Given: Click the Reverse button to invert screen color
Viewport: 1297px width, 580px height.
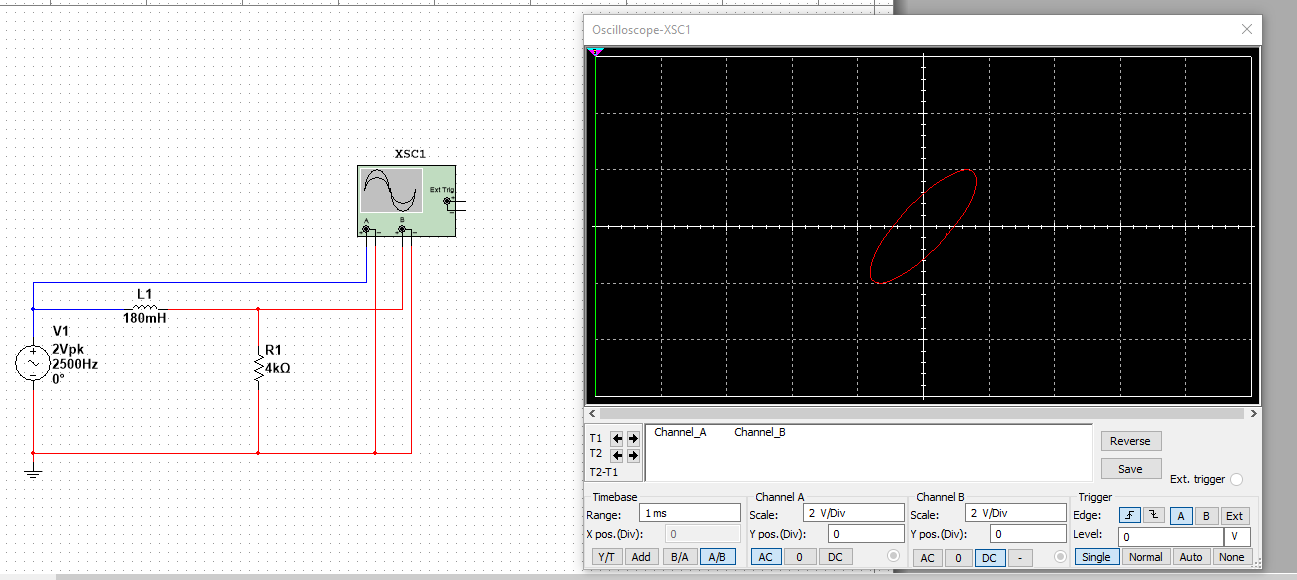Looking at the screenshot, I should click(x=1131, y=440).
